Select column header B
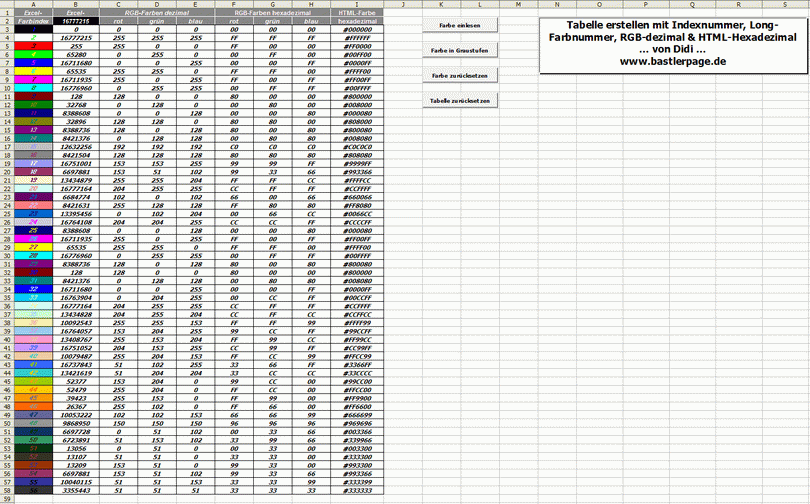 pyautogui.click(x=76, y=4)
